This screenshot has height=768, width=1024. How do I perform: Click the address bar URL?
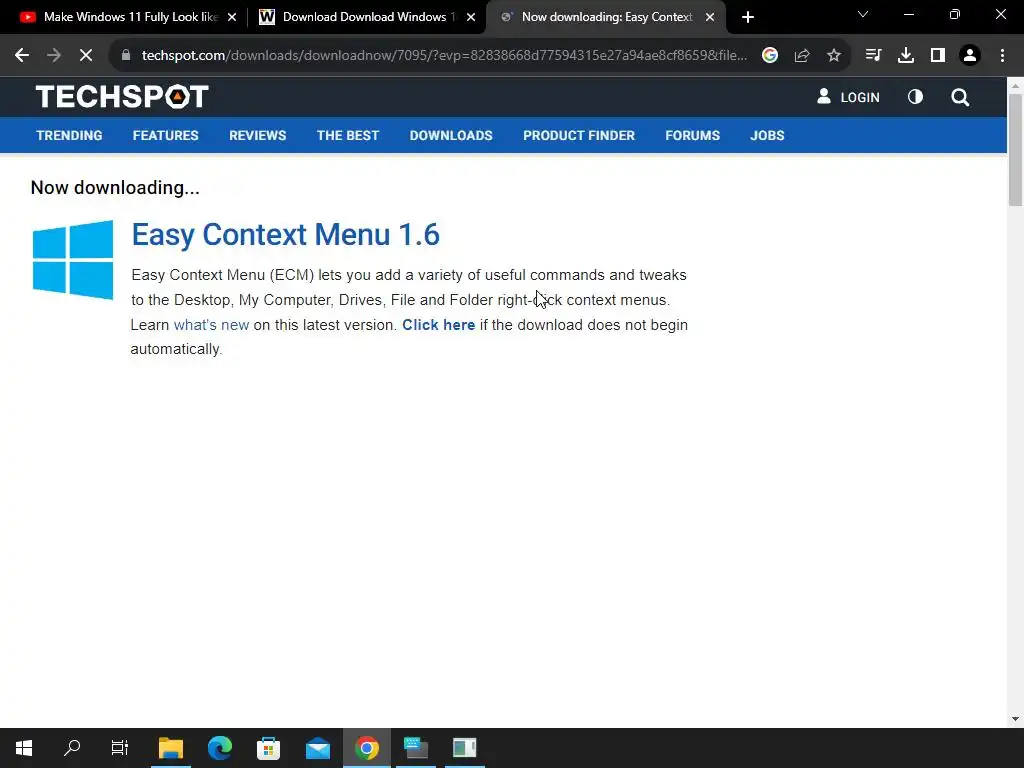click(444, 56)
